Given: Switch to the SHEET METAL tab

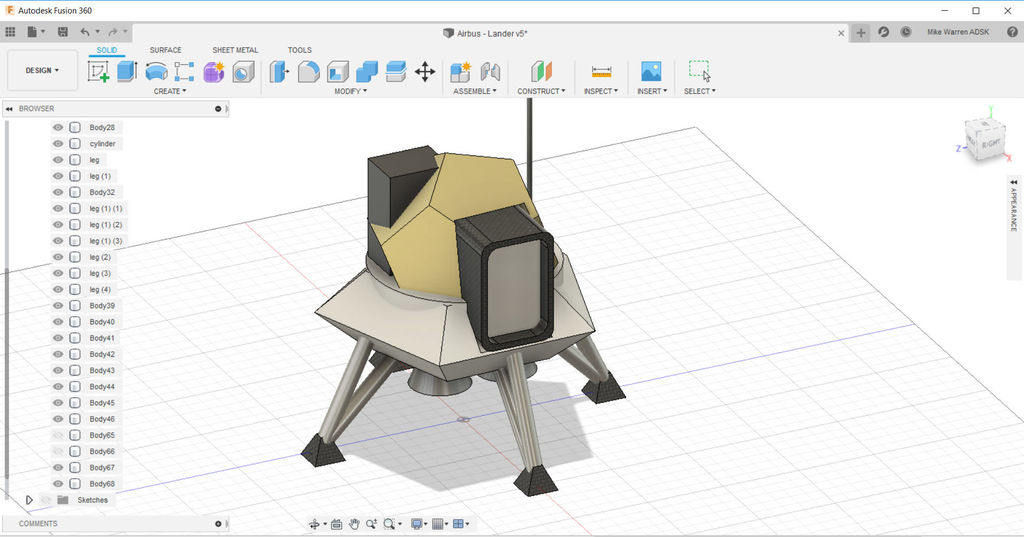Looking at the screenshot, I should [235, 50].
